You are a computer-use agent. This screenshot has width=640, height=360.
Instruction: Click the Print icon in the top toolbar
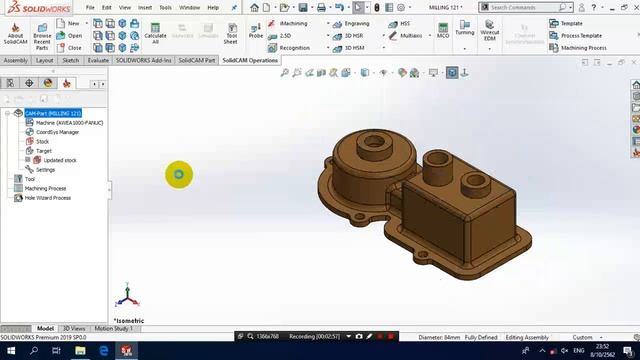tap(321, 7)
